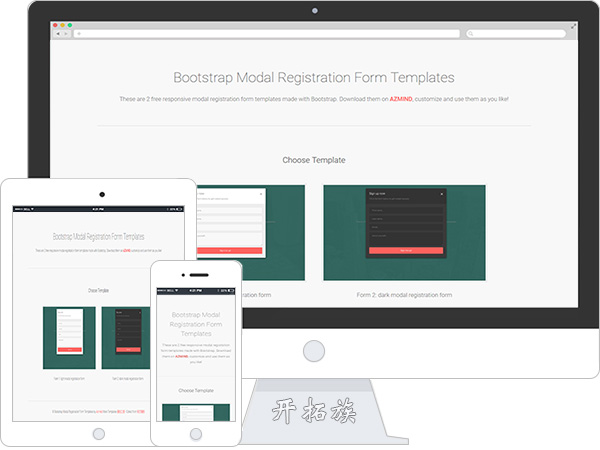Open the AZMIND link in the monitor page
This screenshot has width=600, height=450.
click(x=401, y=99)
